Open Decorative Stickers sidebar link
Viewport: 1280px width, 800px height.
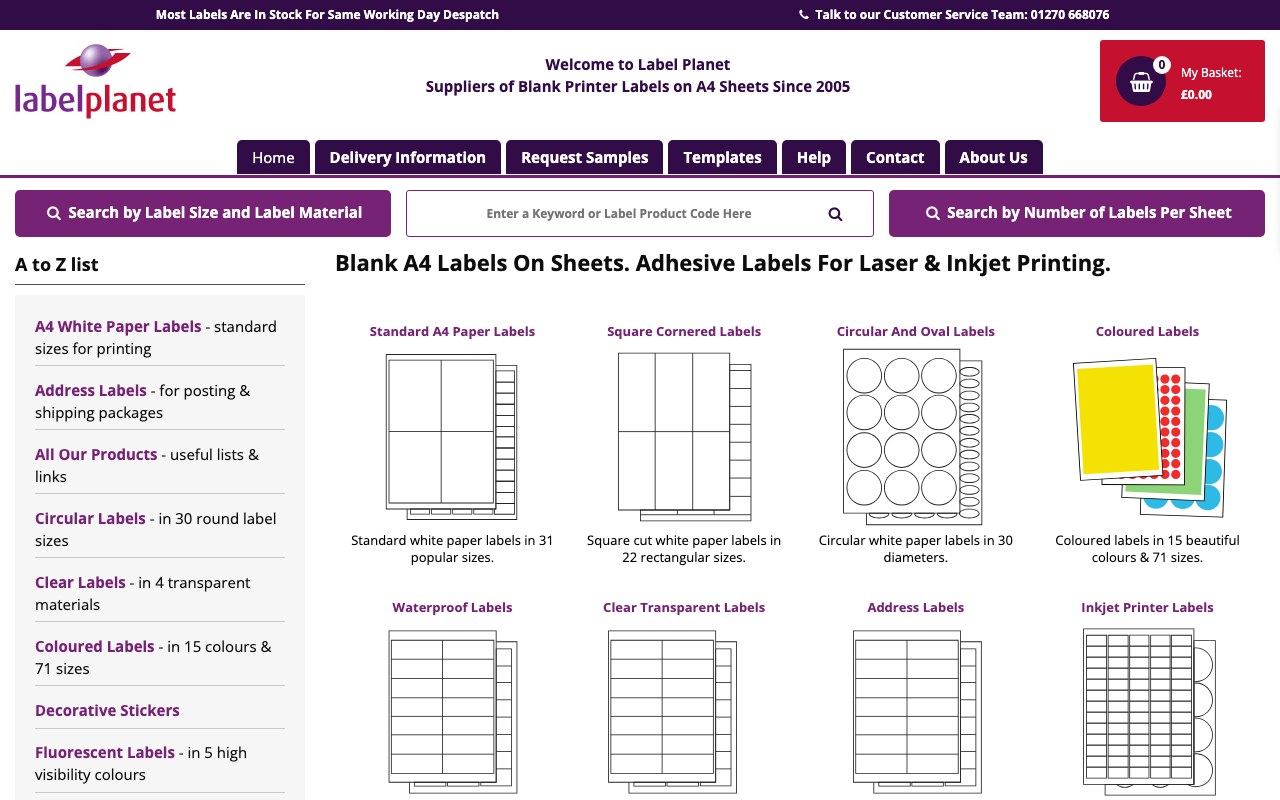[107, 710]
